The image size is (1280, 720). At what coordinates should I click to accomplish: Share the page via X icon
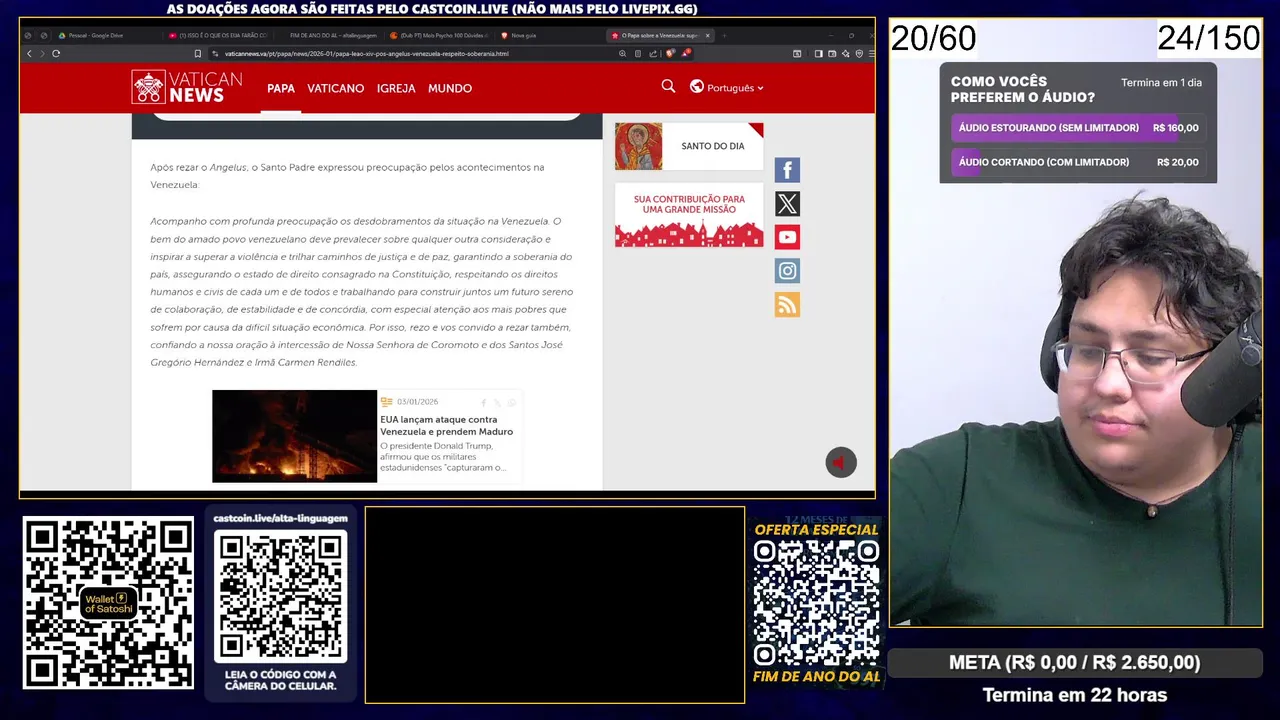(x=787, y=204)
